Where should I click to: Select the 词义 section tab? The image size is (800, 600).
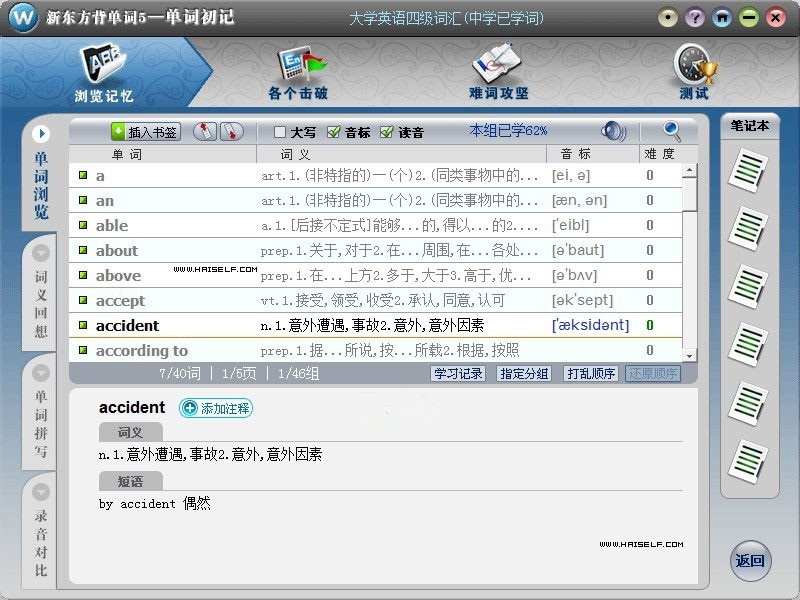[x=131, y=432]
